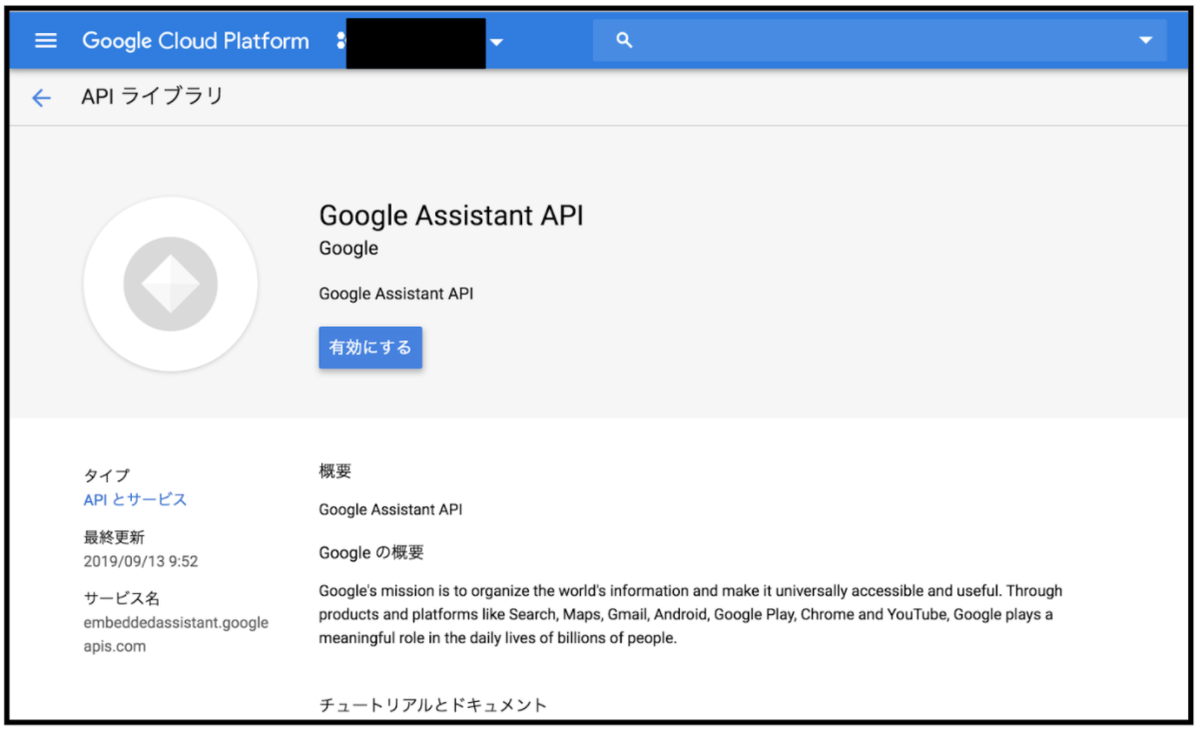The width and height of the screenshot is (1200, 733).
Task: Focus the top search input field
Action: tap(880, 41)
